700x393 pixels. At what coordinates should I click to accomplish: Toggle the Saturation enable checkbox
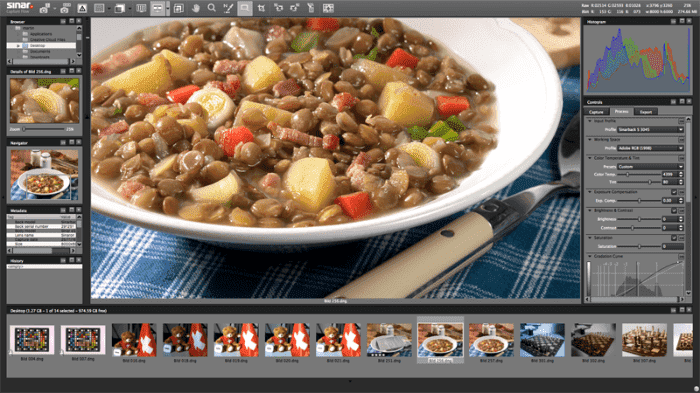point(674,238)
